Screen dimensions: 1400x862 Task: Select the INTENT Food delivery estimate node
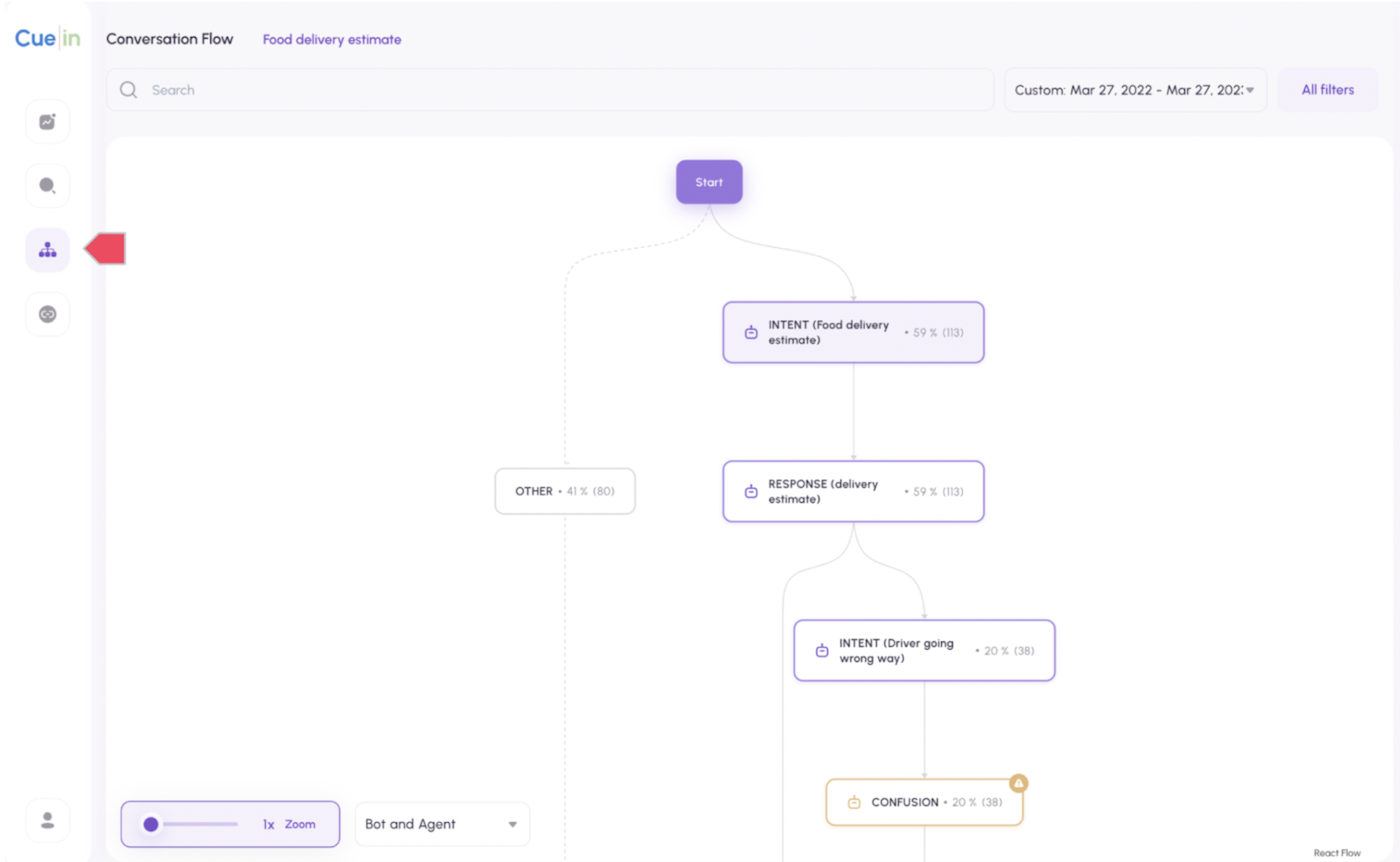pos(853,332)
